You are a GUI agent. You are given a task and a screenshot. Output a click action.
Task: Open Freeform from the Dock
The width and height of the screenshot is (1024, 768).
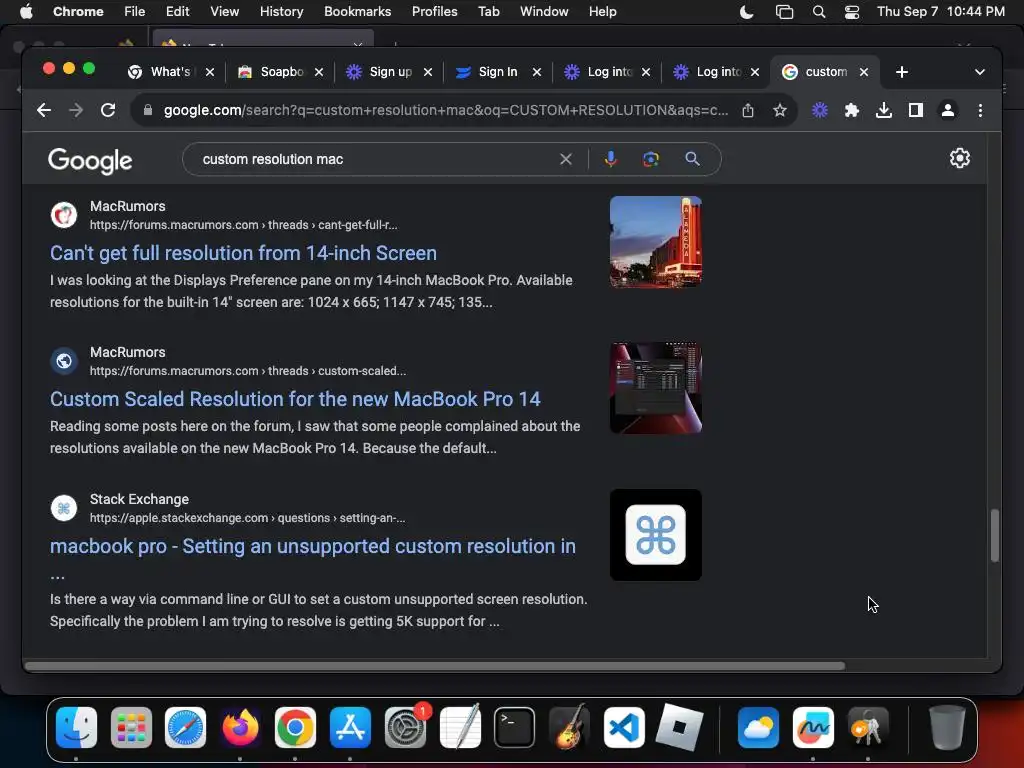coord(813,727)
